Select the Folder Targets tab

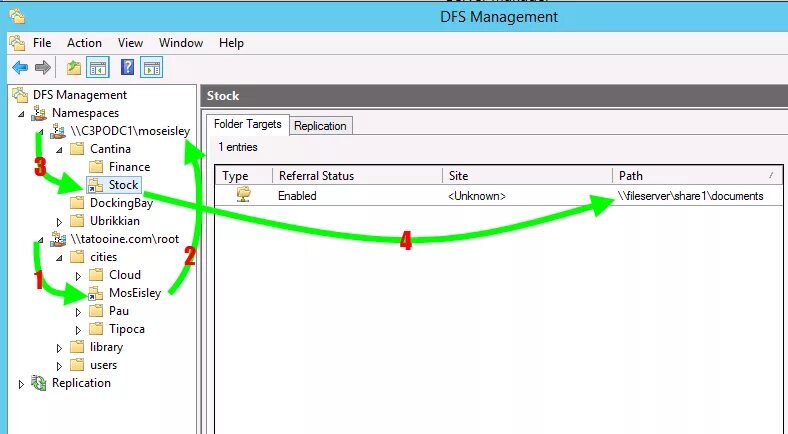click(248, 124)
